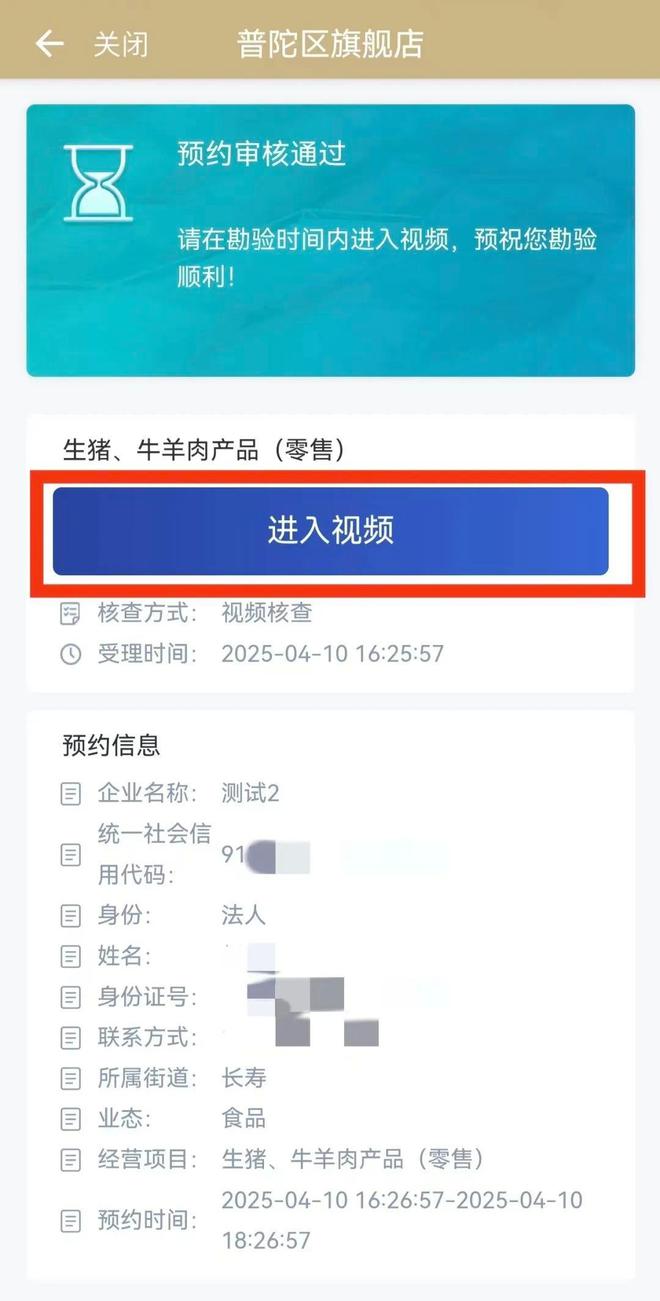Click the 预约信息 section header

click(x=111, y=745)
